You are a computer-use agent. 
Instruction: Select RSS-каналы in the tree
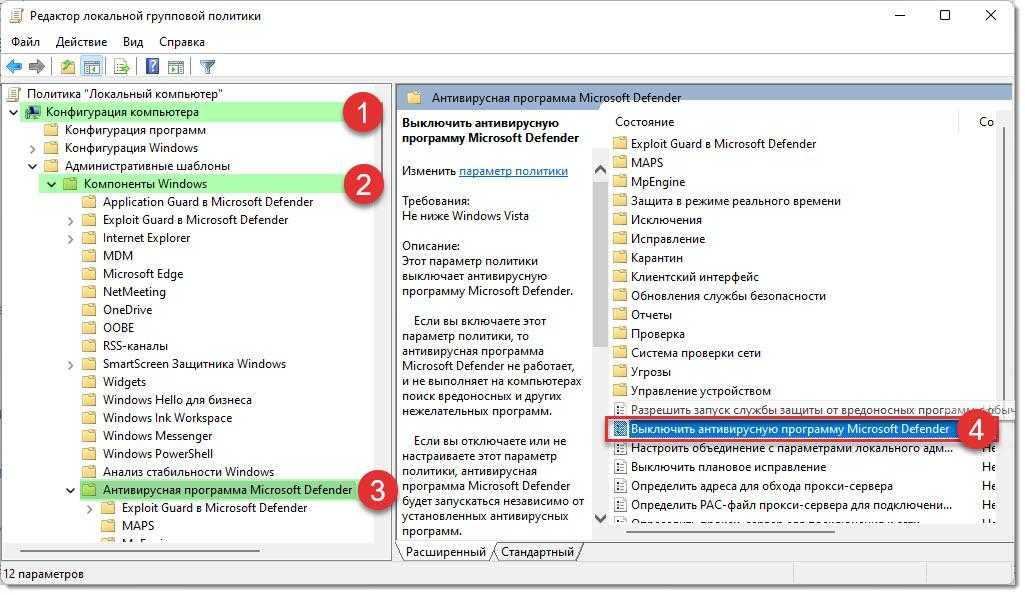pos(135,346)
